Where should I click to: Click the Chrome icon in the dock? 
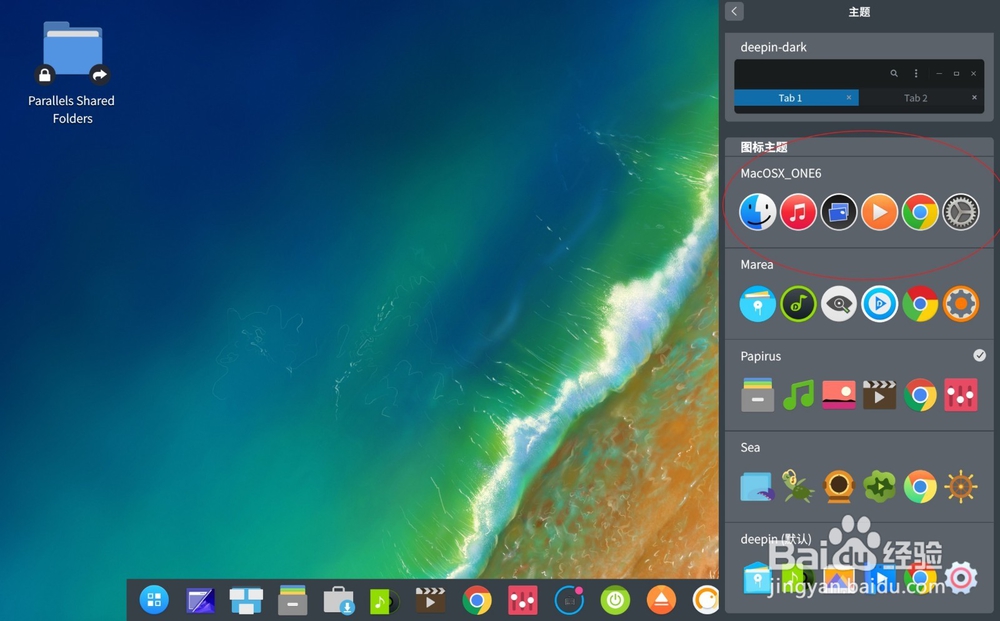point(476,600)
